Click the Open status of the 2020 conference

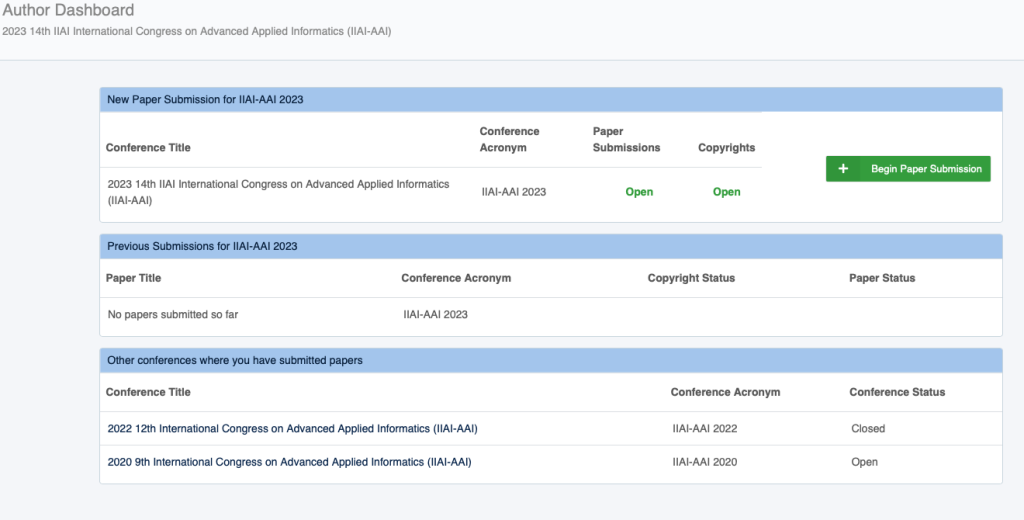(x=864, y=462)
